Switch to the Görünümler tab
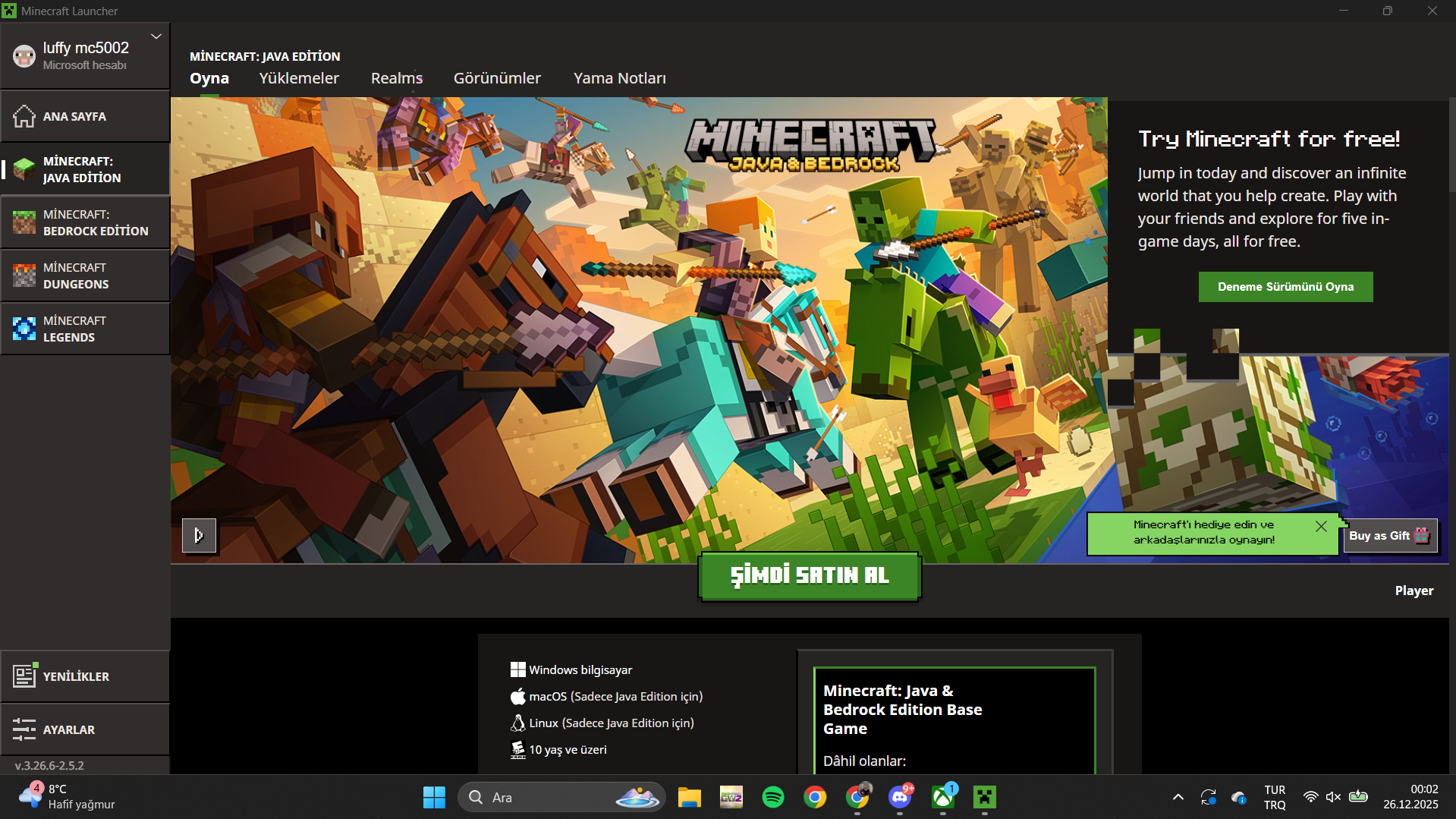The image size is (1456, 819). tap(497, 78)
